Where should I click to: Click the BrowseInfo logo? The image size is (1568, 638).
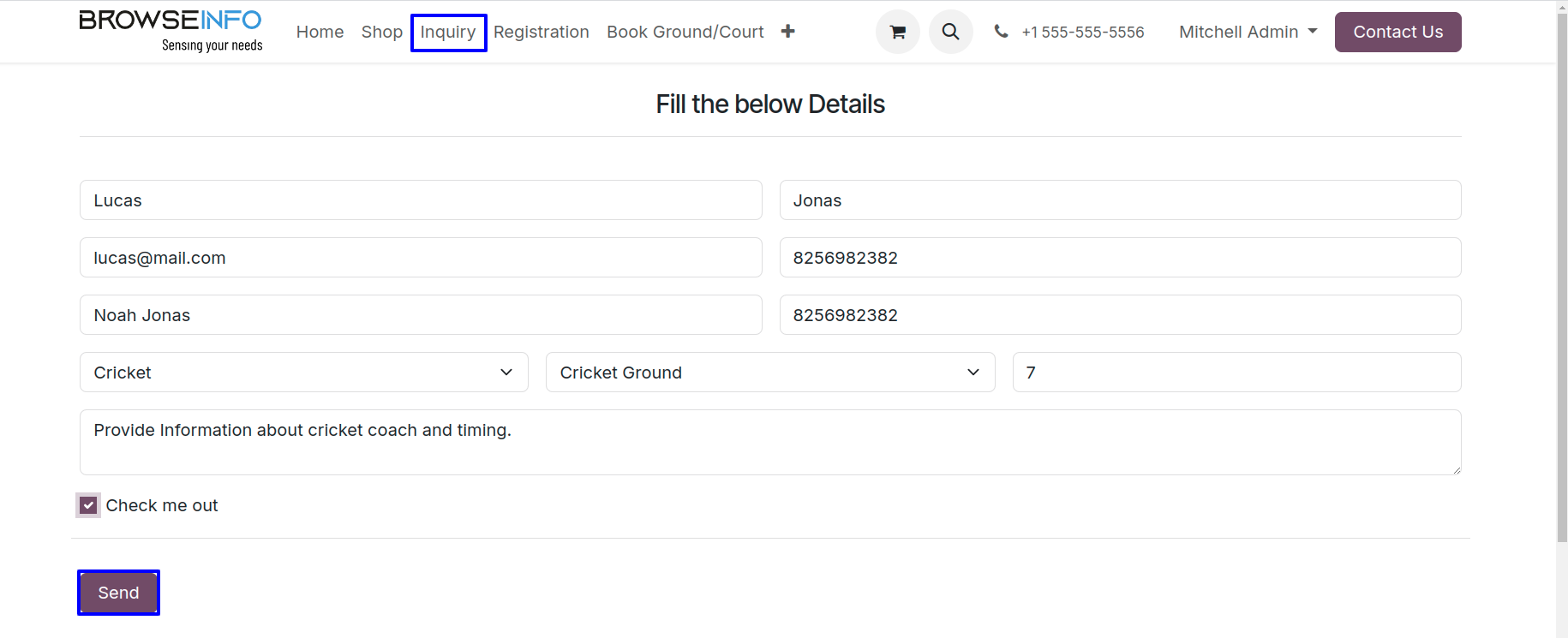[x=171, y=32]
